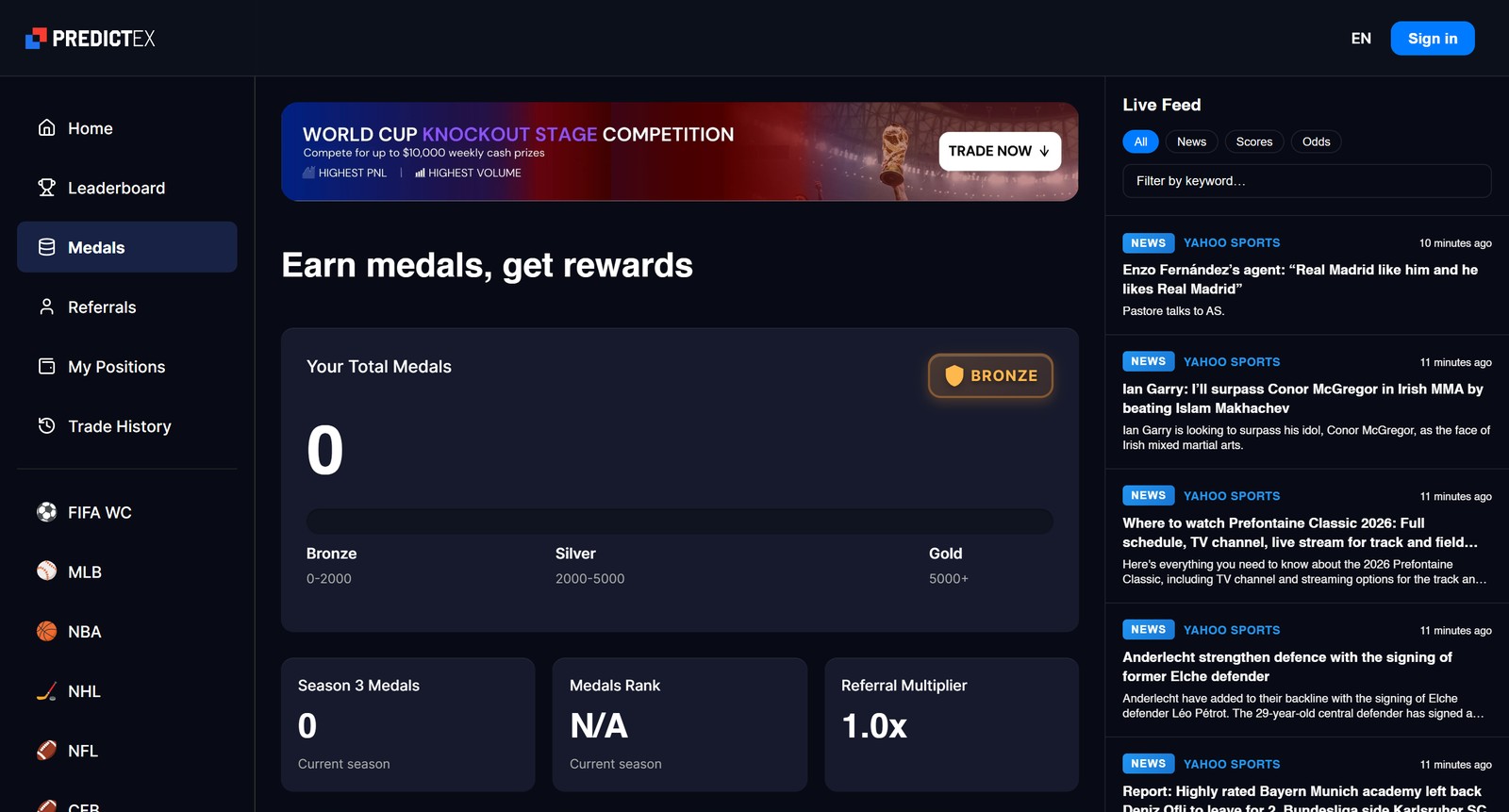This screenshot has width=1509, height=812.
Task: Click the NEWS tag on Ian Garry story
Action: point(1148,361)
